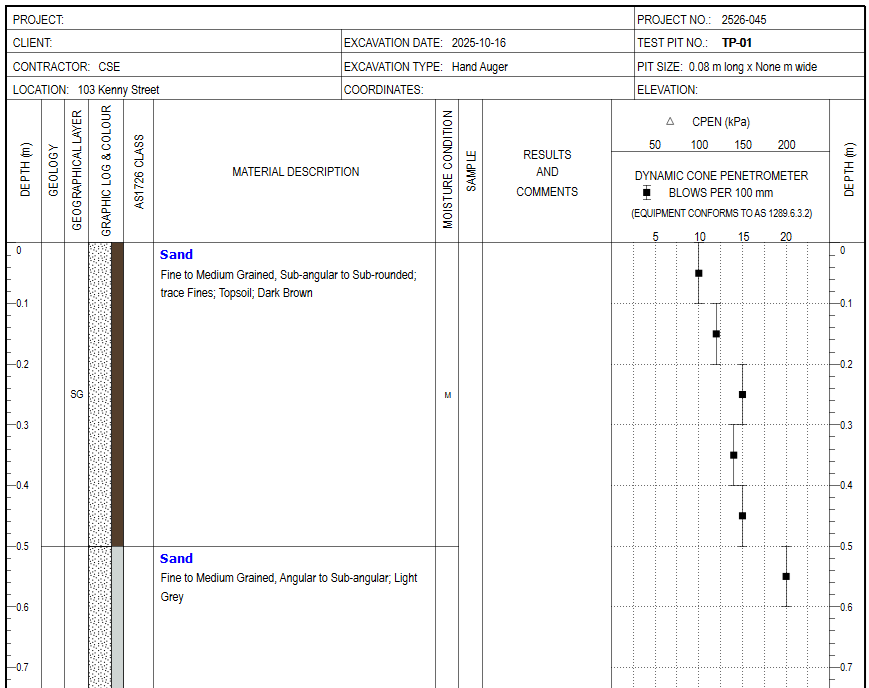Click the M moisture condition value
The width and height of the screenshot is (869, 688).
[448, 395]
